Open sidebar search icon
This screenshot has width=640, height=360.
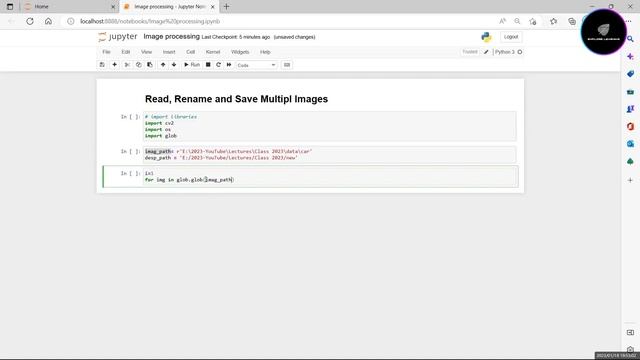[x=630, y=39]
